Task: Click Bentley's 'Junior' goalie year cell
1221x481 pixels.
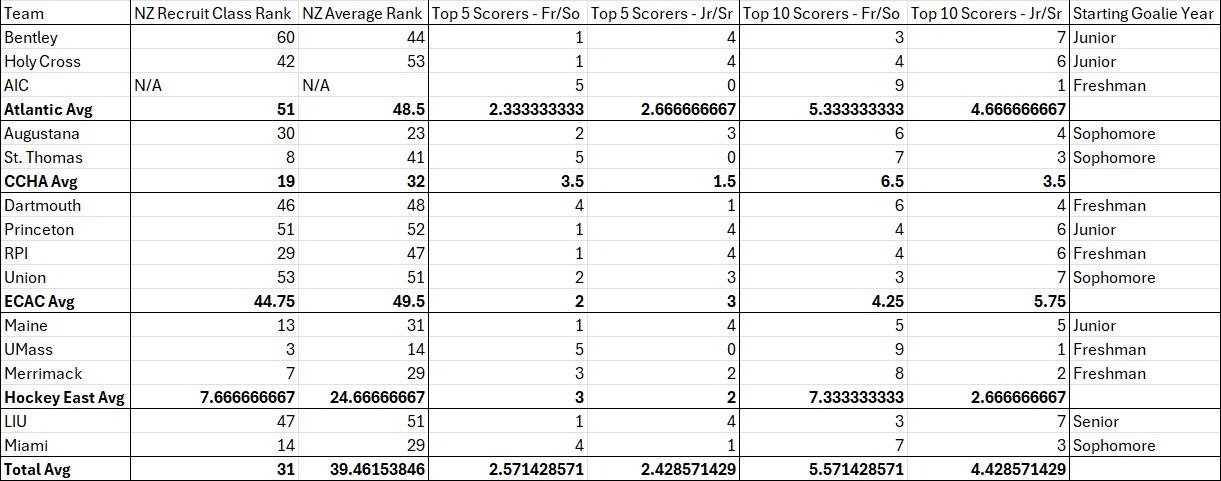Action: [x=1145, y=38]
